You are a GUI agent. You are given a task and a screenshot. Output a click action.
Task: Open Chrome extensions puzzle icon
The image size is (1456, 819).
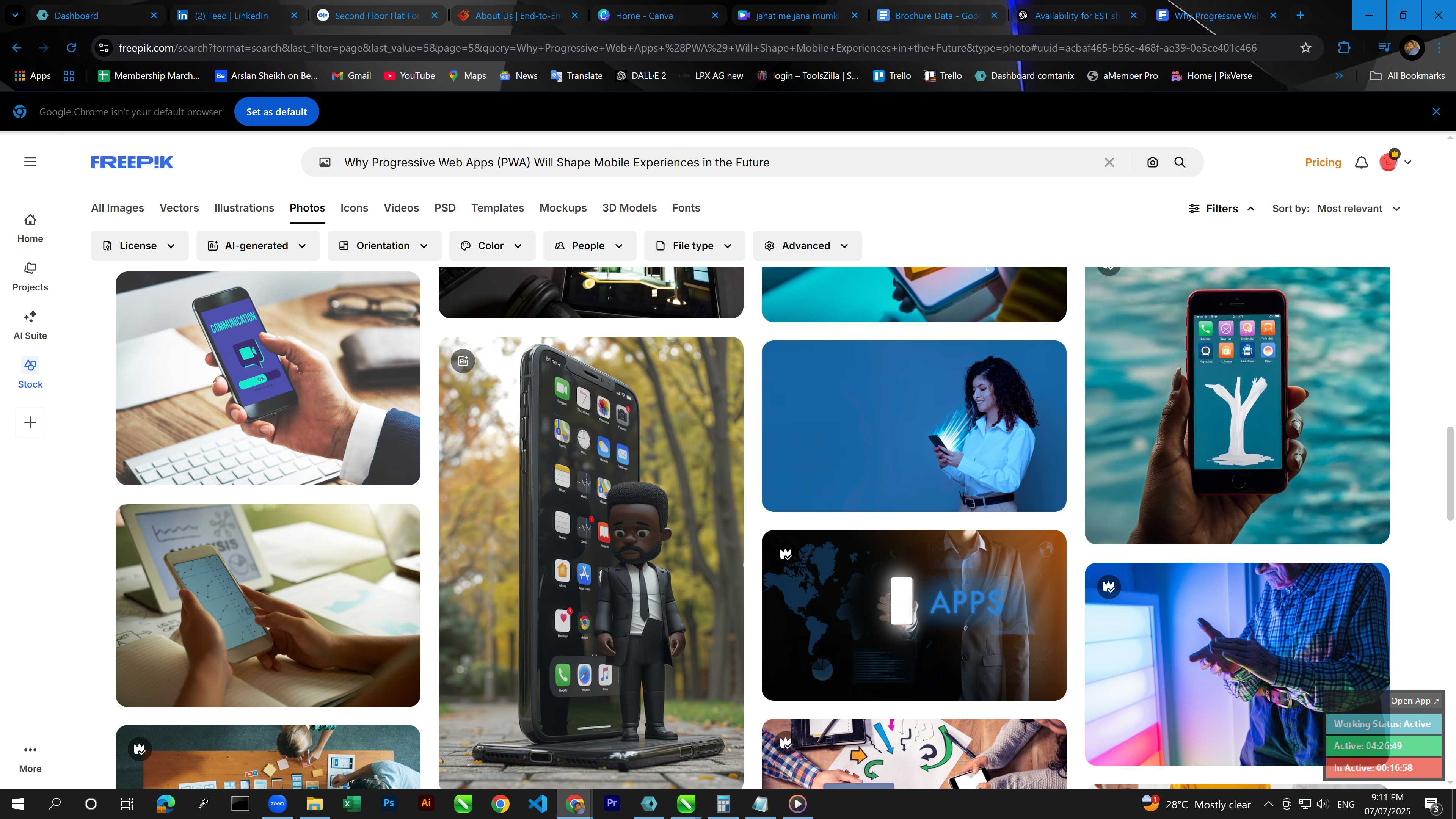1344,48
